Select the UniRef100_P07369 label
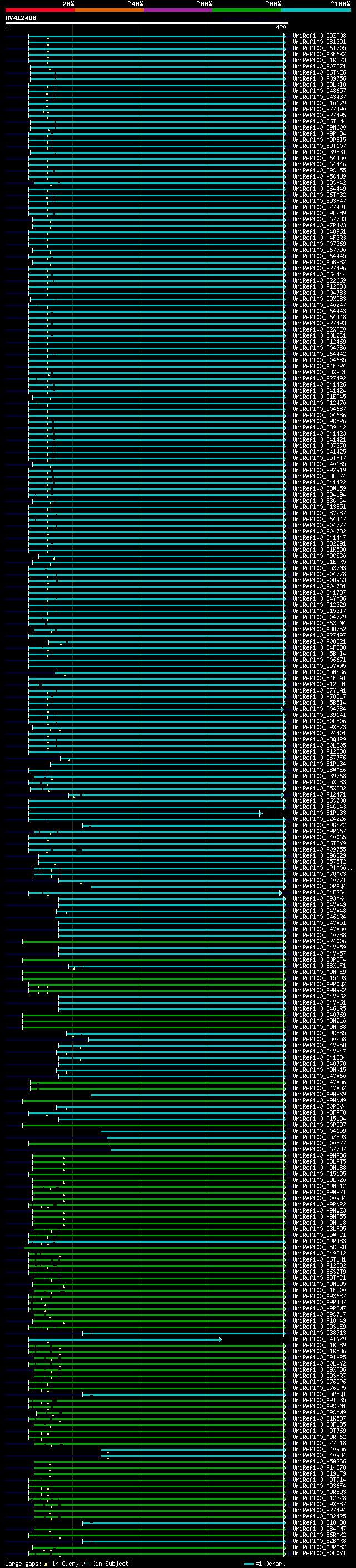This screenshot has height=1568, width=356. point(319,244)
